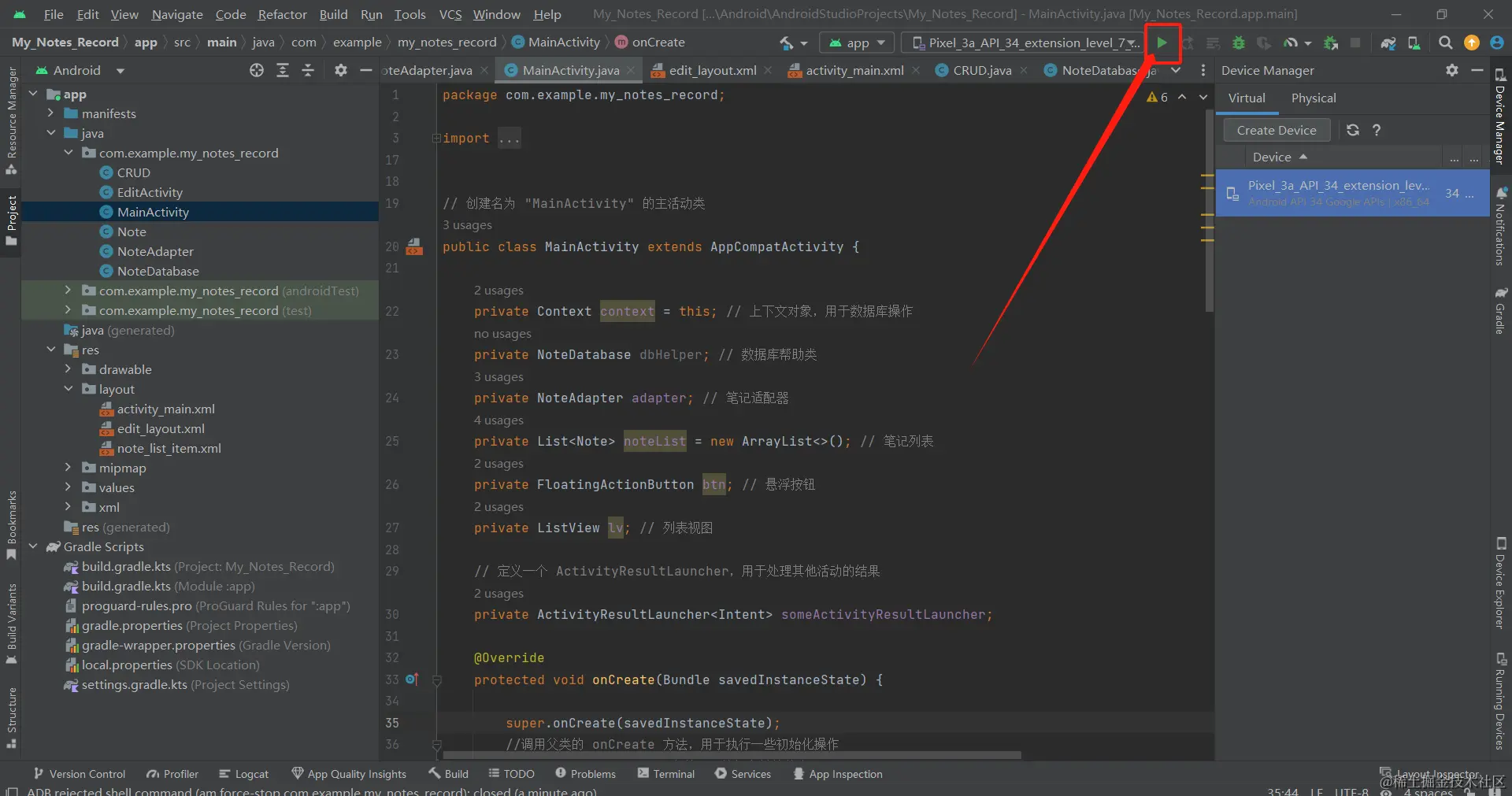This screenshot has height=796, width=1512.
Task: Click the Profile app icon in toolbar
Action: [1290, 43]
